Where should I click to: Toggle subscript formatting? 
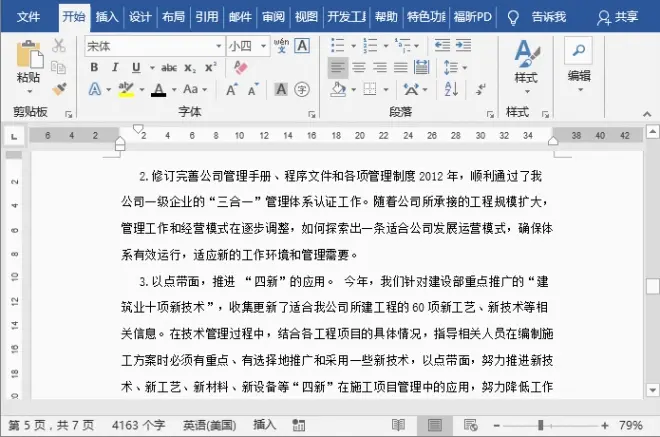tap(190, 68)
